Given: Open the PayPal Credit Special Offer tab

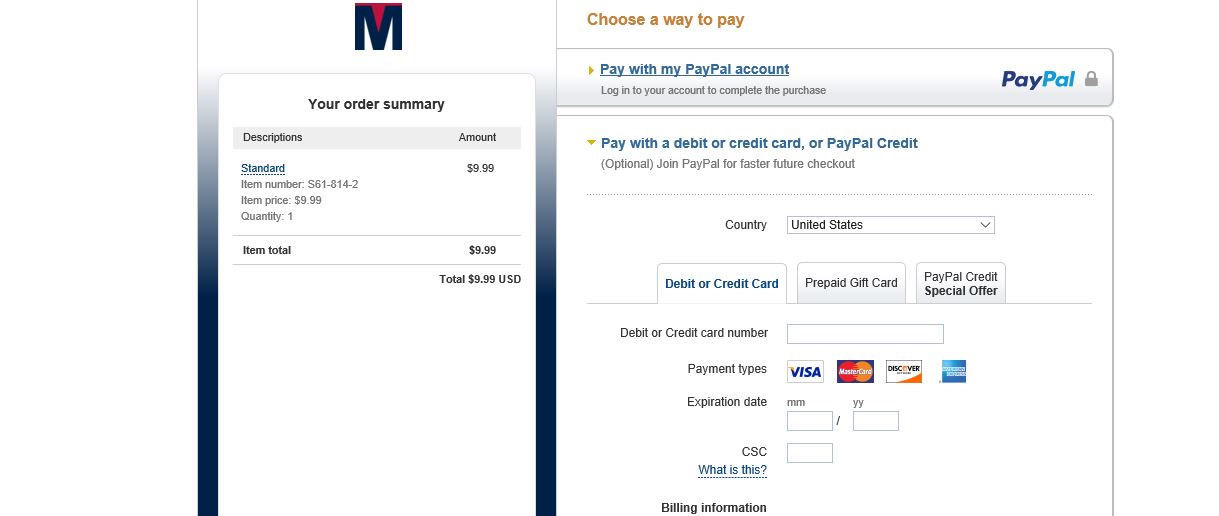Looking at the screenshot, I should (x=961, y=283).
